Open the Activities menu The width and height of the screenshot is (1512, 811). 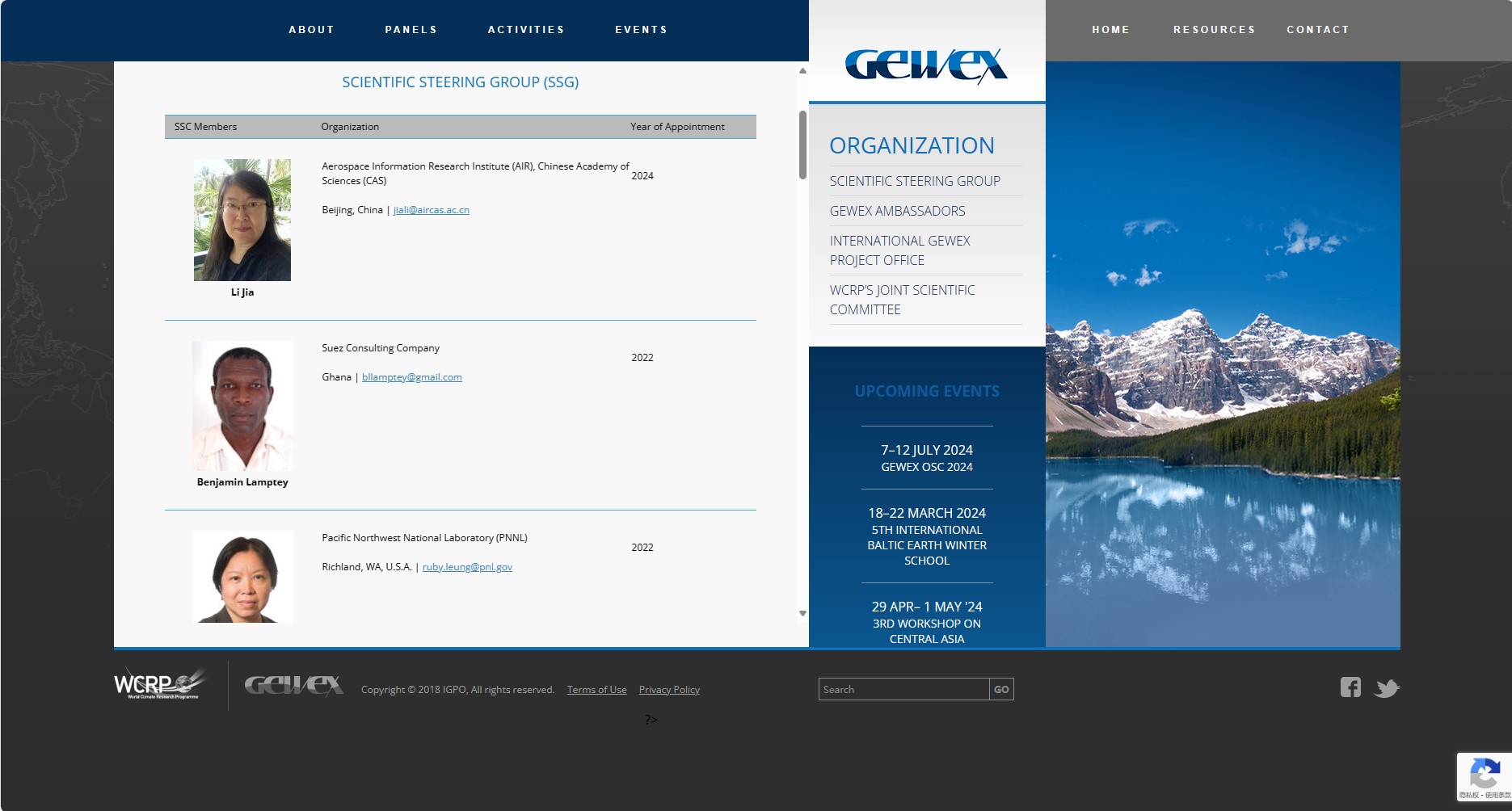coord(525,30)
